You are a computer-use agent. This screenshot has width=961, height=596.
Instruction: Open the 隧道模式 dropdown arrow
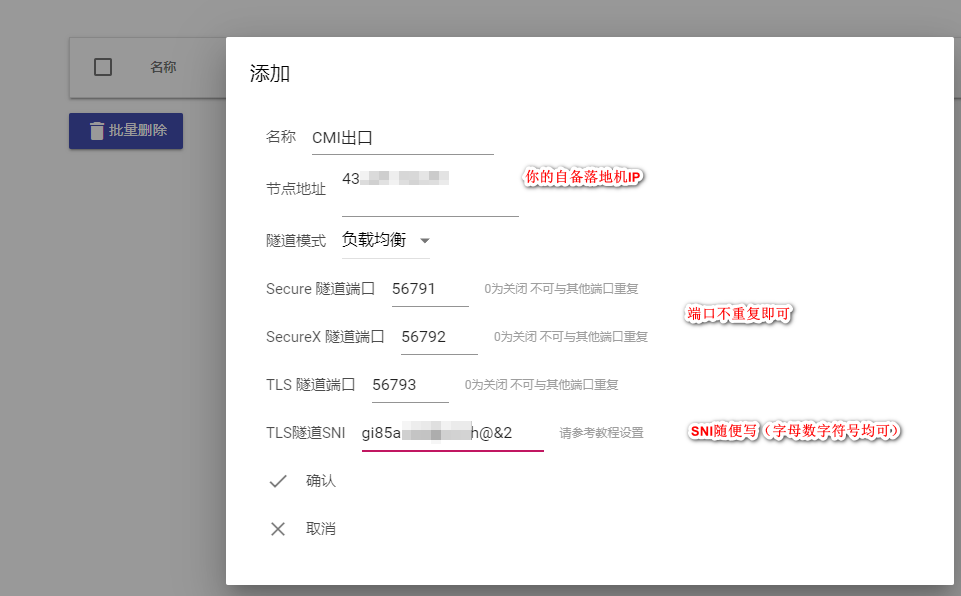pos(425,240)
